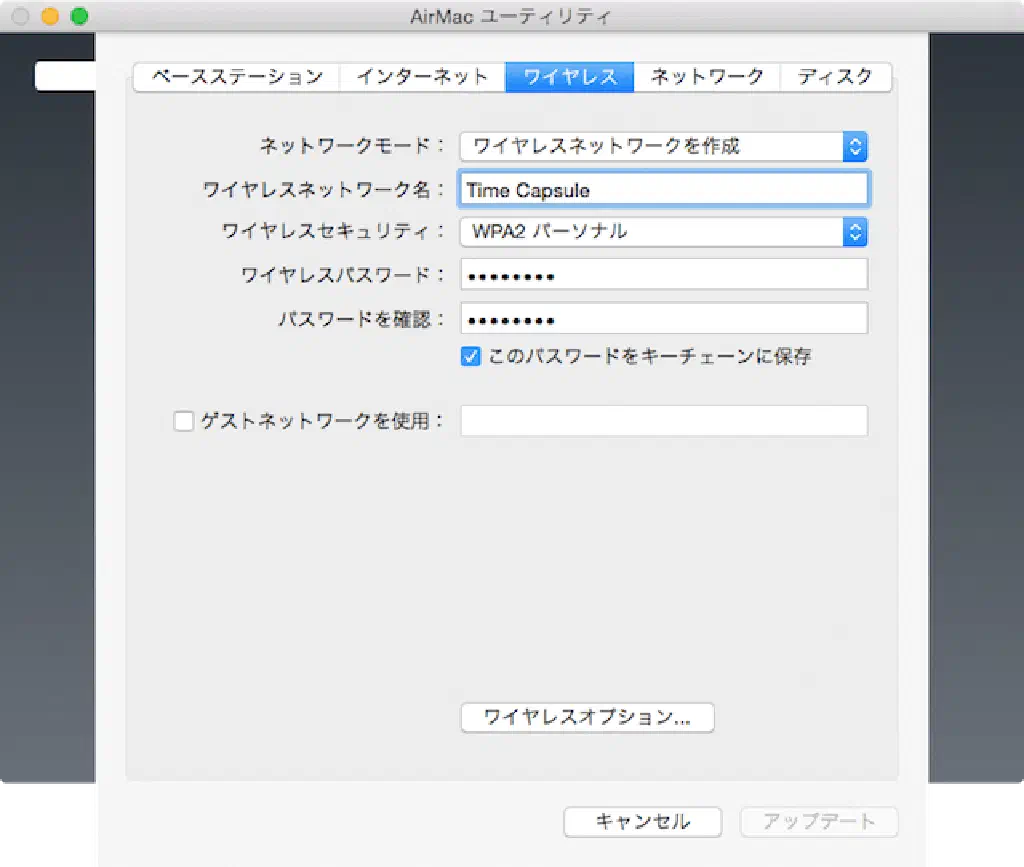The image size is (1024, 867).
Task: Focus the ワイヤレスパスワード input field
Action: click(663, 275)
